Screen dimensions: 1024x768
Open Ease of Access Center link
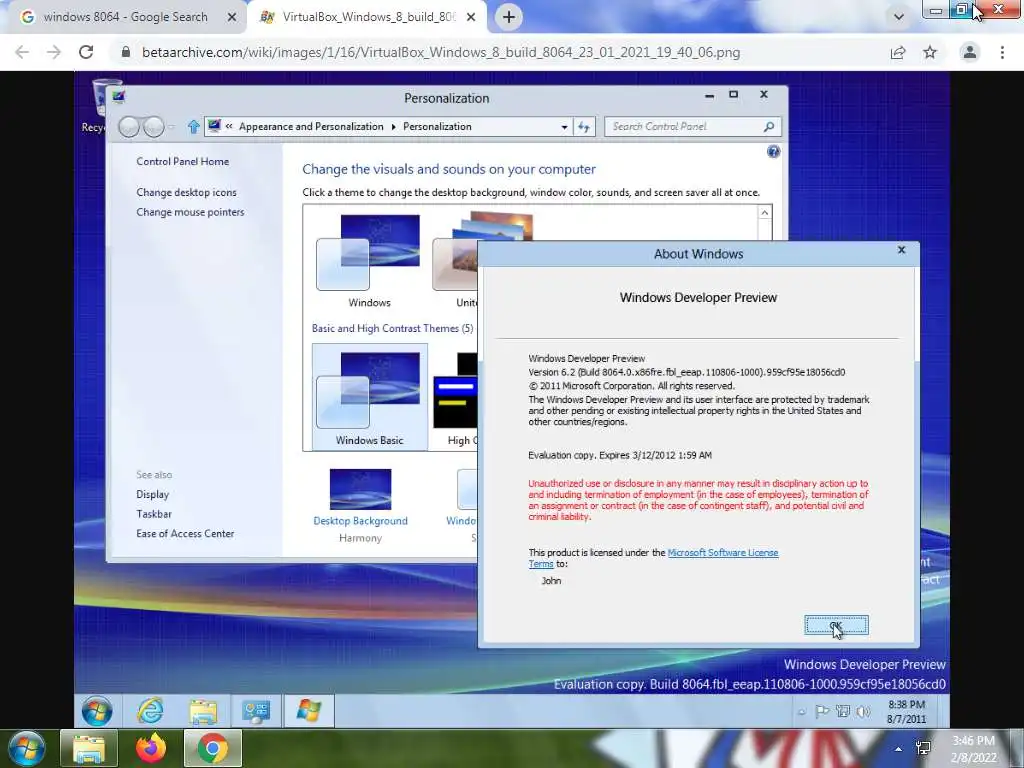tap(185, 534)
